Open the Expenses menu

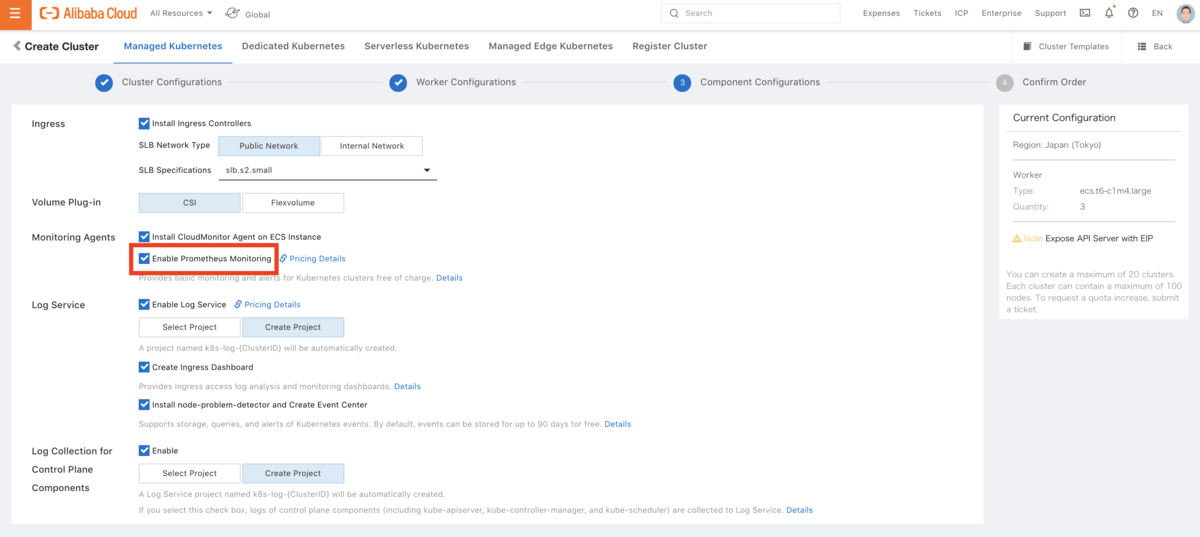coord(881,14)
